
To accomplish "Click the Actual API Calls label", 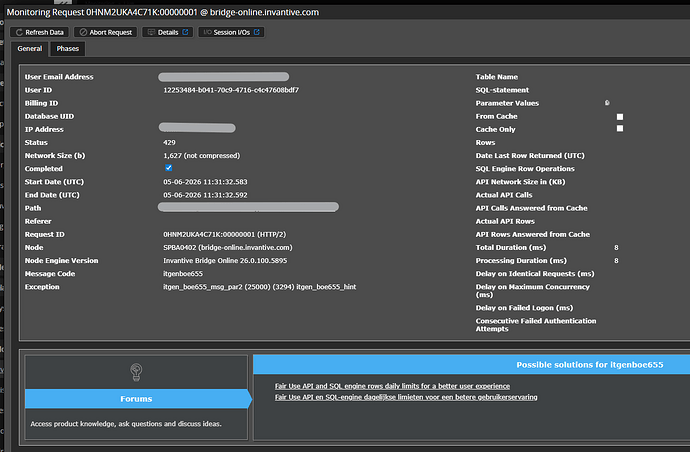I will click(504, 195).
